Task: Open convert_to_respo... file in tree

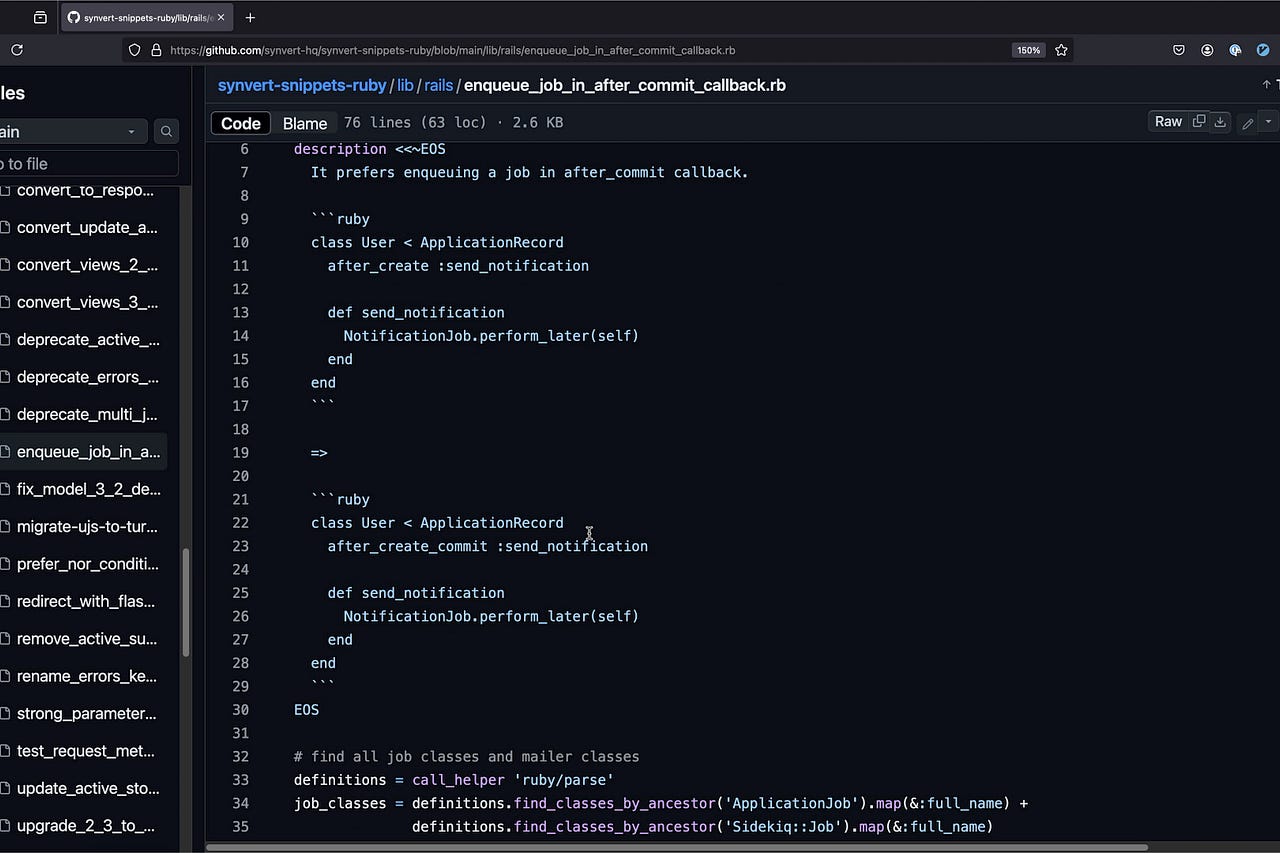Action: pyautogui.click(x=84, y=190)
